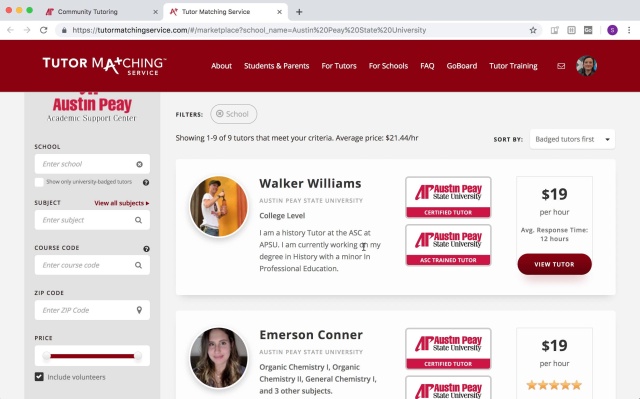Screen dimensions: 640x399
Task: Click the ZIP code location pin icon
Action: pyautogui.click(x=139, y=310)
